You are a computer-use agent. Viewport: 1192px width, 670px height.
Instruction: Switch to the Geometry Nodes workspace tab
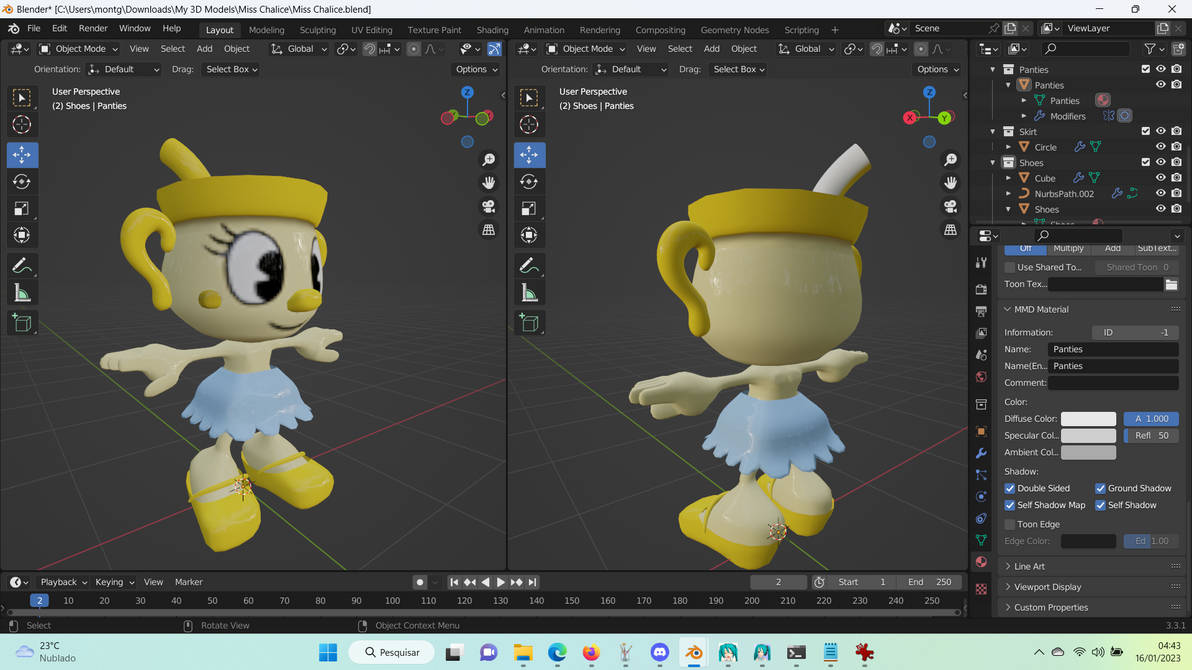click(x=734, y=30)
